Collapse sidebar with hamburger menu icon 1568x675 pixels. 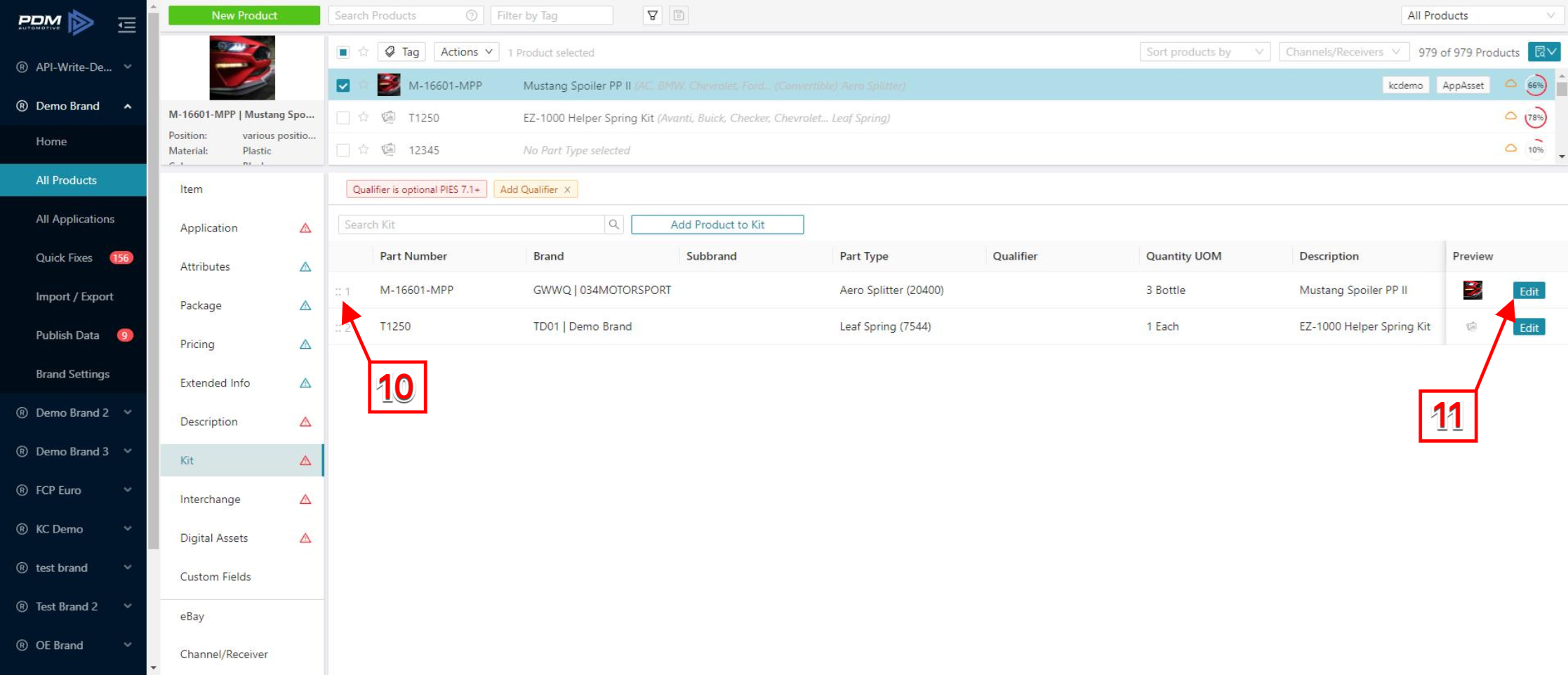[127, 25]
